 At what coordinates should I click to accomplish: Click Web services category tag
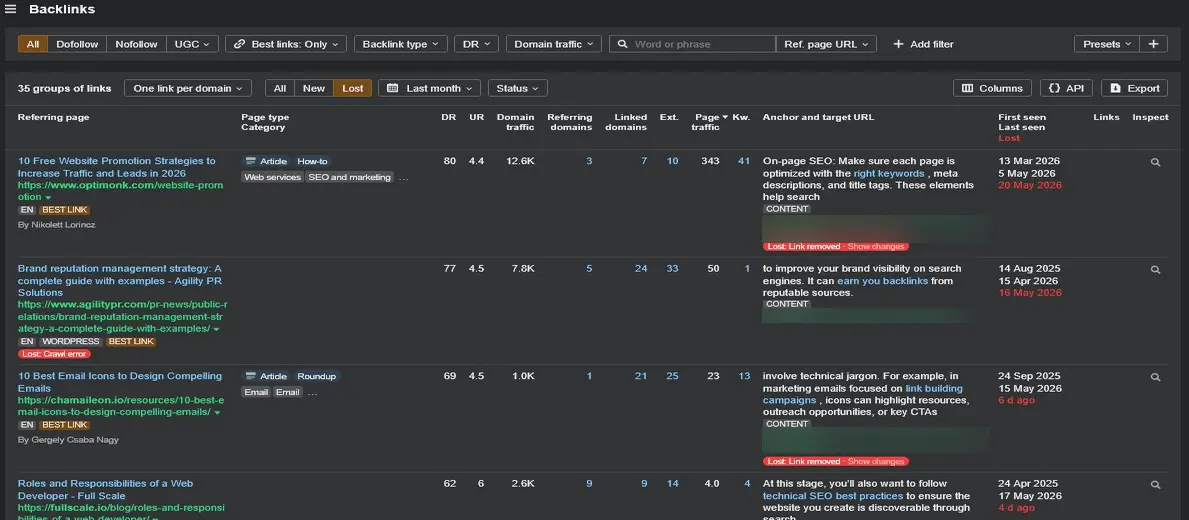[273, 177]
